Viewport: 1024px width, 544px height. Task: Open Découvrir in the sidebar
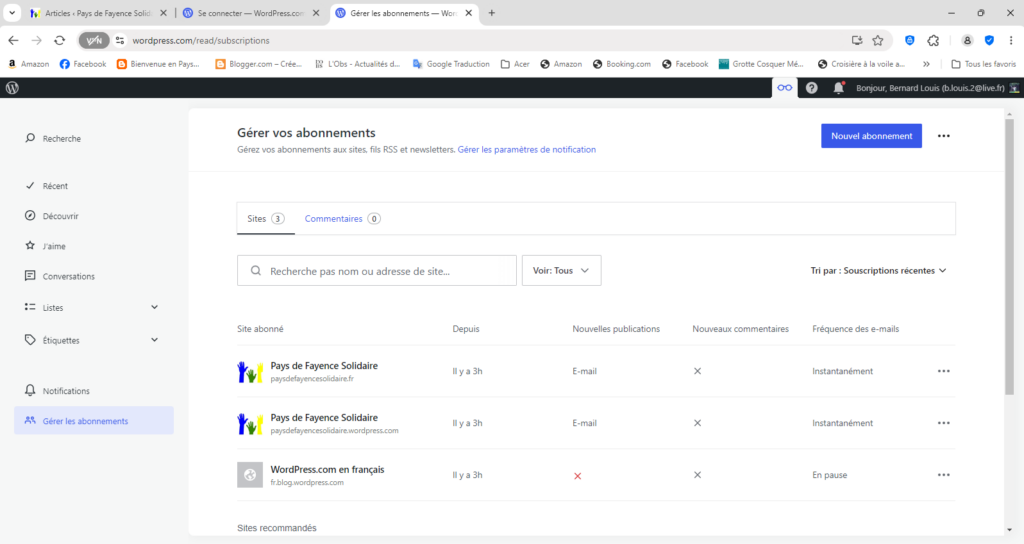pyautogui.click(x=60, y=216)
